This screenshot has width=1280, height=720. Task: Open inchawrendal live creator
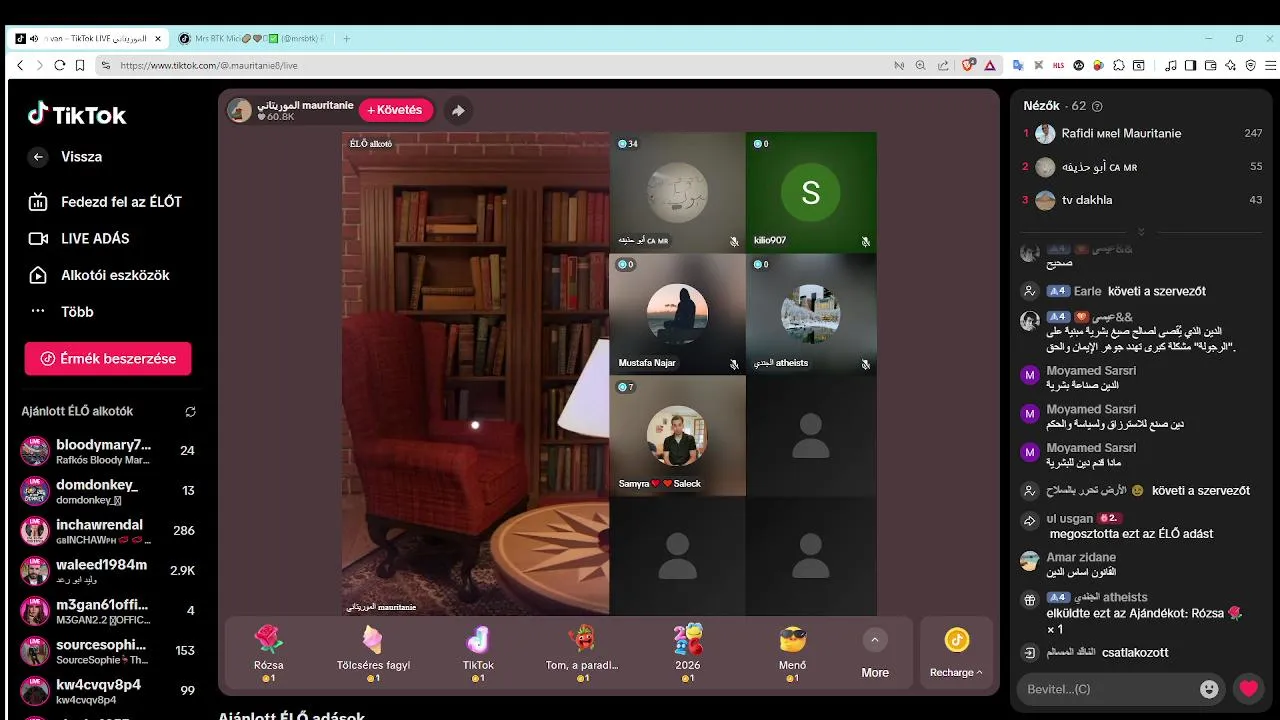pos(108,530)
